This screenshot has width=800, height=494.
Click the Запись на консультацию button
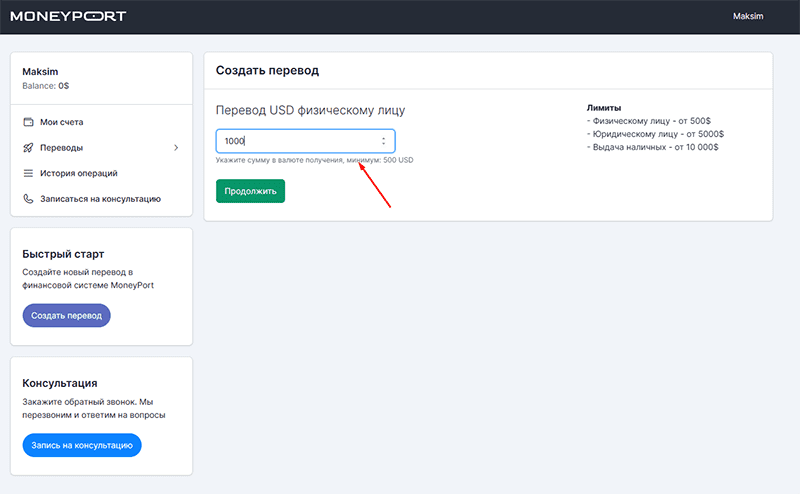click(x=82, y=445)
